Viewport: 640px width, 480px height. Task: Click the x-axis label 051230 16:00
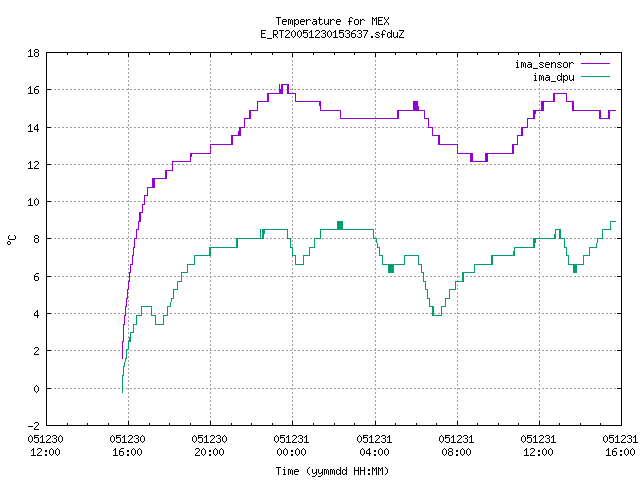coord(127,446)
